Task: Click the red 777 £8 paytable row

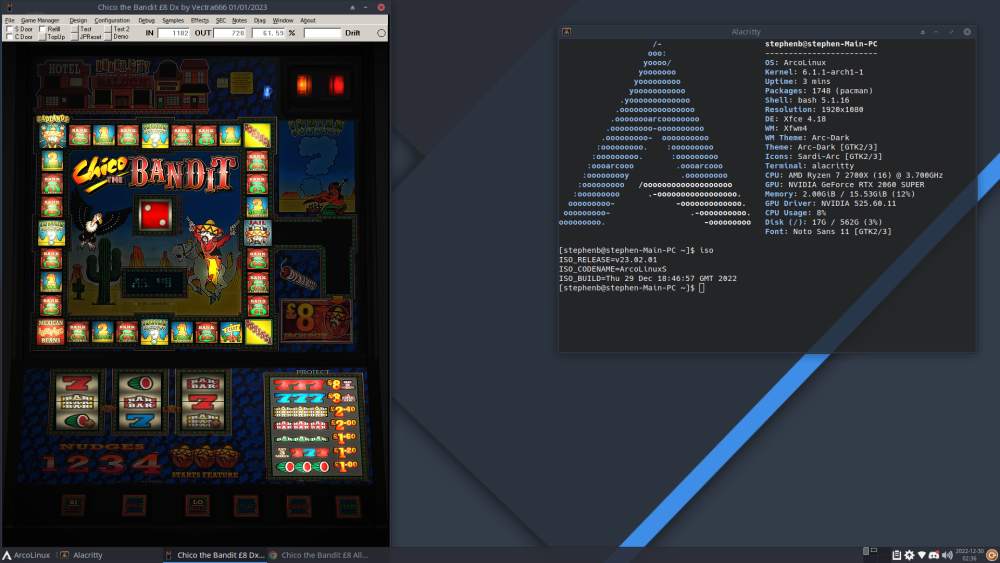Action: pyautogui.click(x=314, y=385)
